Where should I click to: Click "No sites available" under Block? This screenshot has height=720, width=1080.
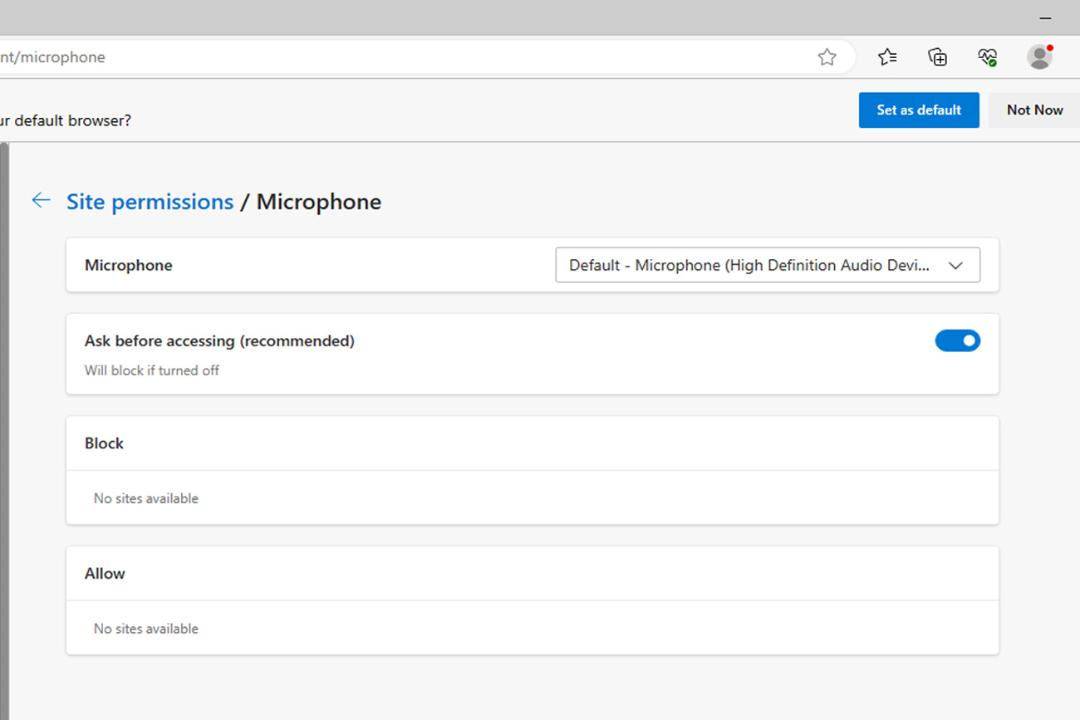point(146,498)
